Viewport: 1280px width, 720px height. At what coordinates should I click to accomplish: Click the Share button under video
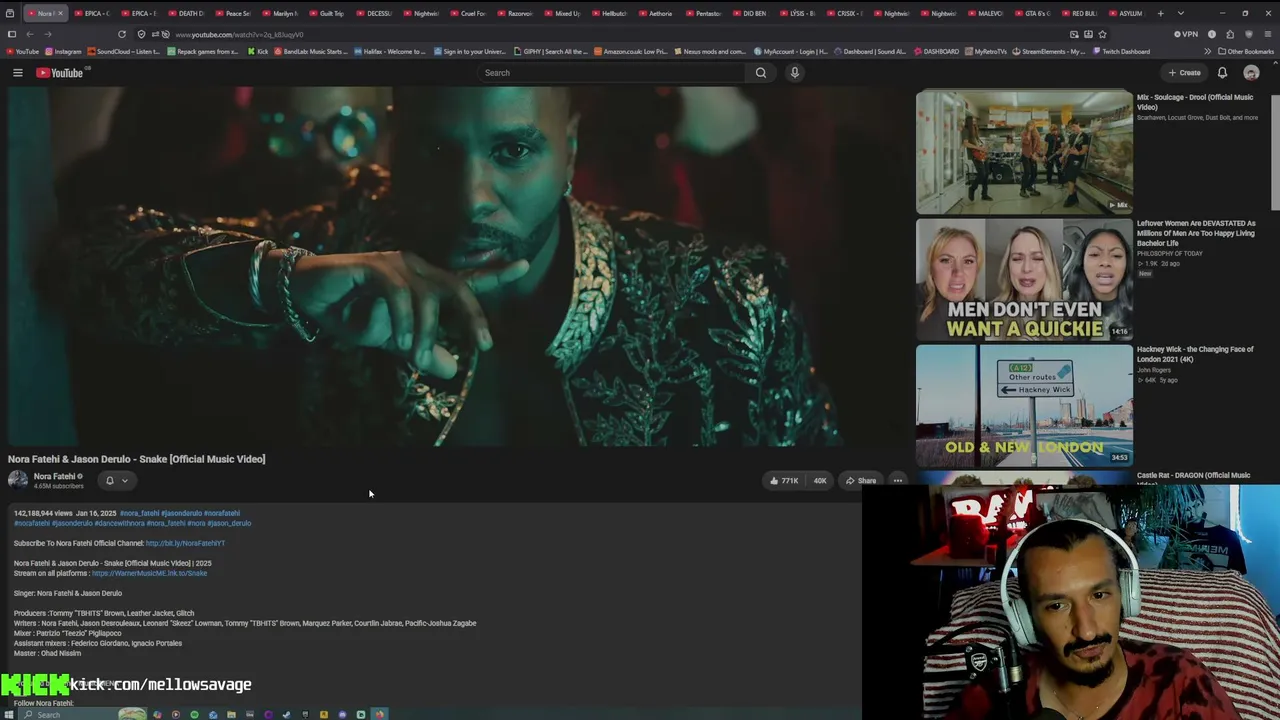[861, 481]
